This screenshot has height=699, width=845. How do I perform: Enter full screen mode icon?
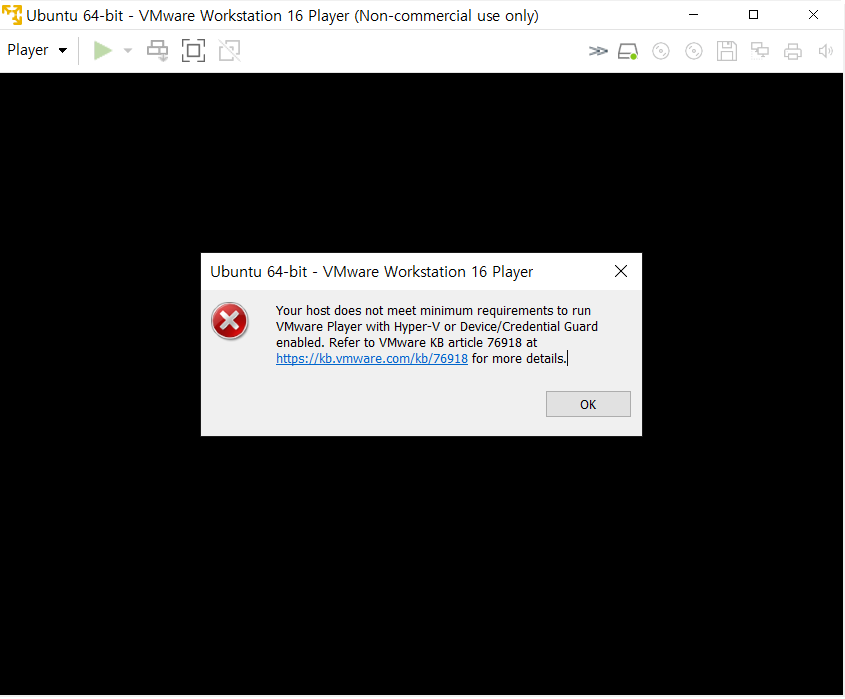(x=193, y=51)
